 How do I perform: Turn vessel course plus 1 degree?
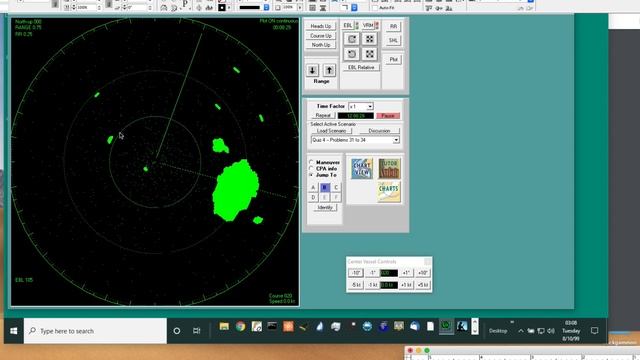[x=406, y=273]
